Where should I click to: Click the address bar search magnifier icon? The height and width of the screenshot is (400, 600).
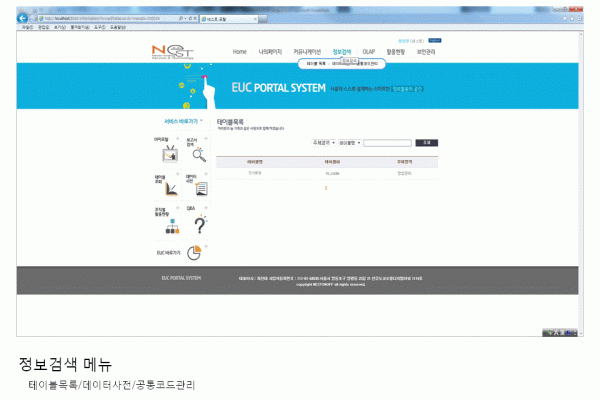181,18
